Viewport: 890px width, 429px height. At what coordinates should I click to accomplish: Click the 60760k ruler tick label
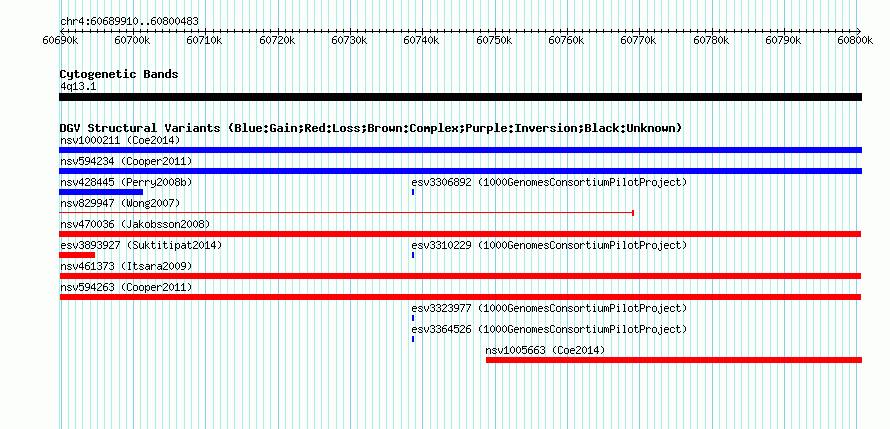click(567, 40)
